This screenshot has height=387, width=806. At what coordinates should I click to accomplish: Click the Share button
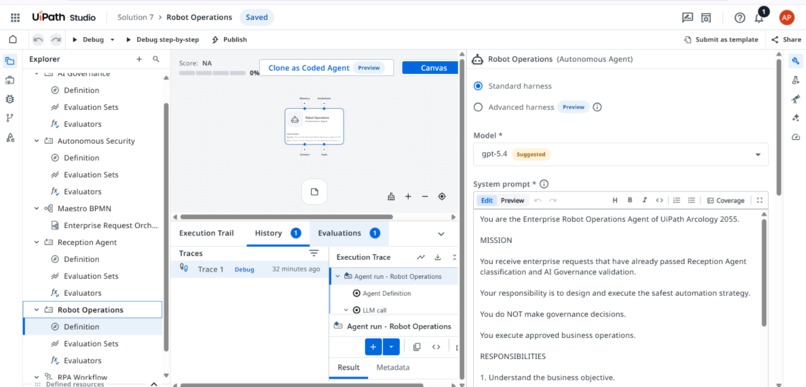(786, 40)
